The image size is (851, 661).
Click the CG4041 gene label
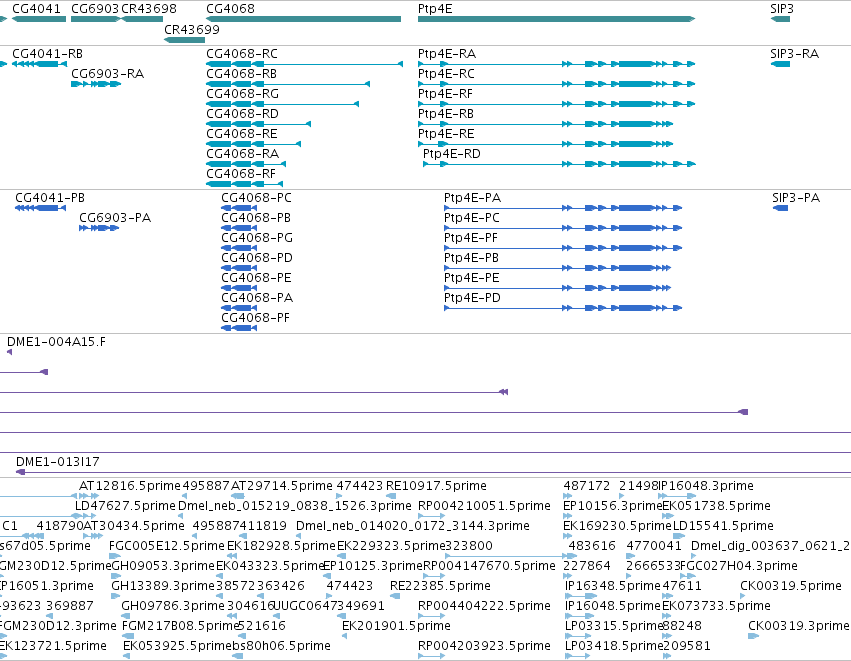[x=36, y=9]
